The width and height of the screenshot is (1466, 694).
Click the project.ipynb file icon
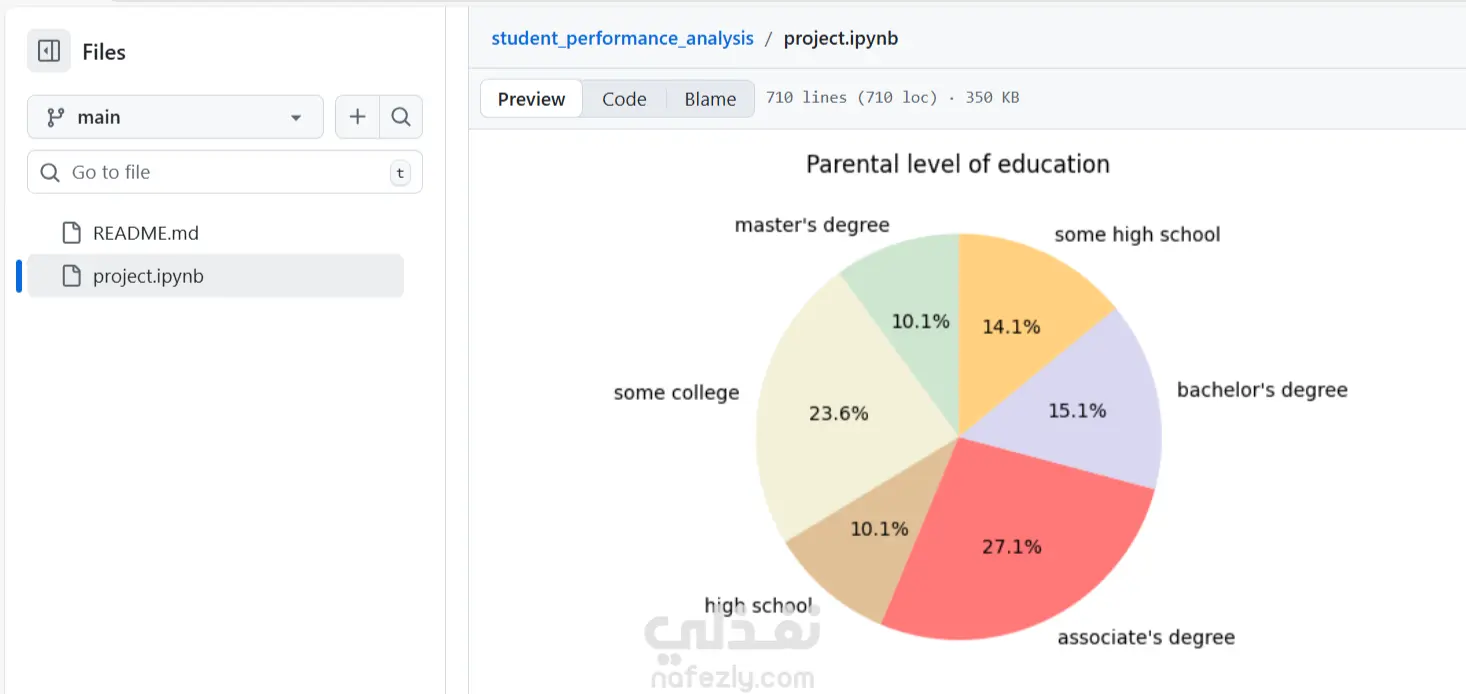coord(71,276)
